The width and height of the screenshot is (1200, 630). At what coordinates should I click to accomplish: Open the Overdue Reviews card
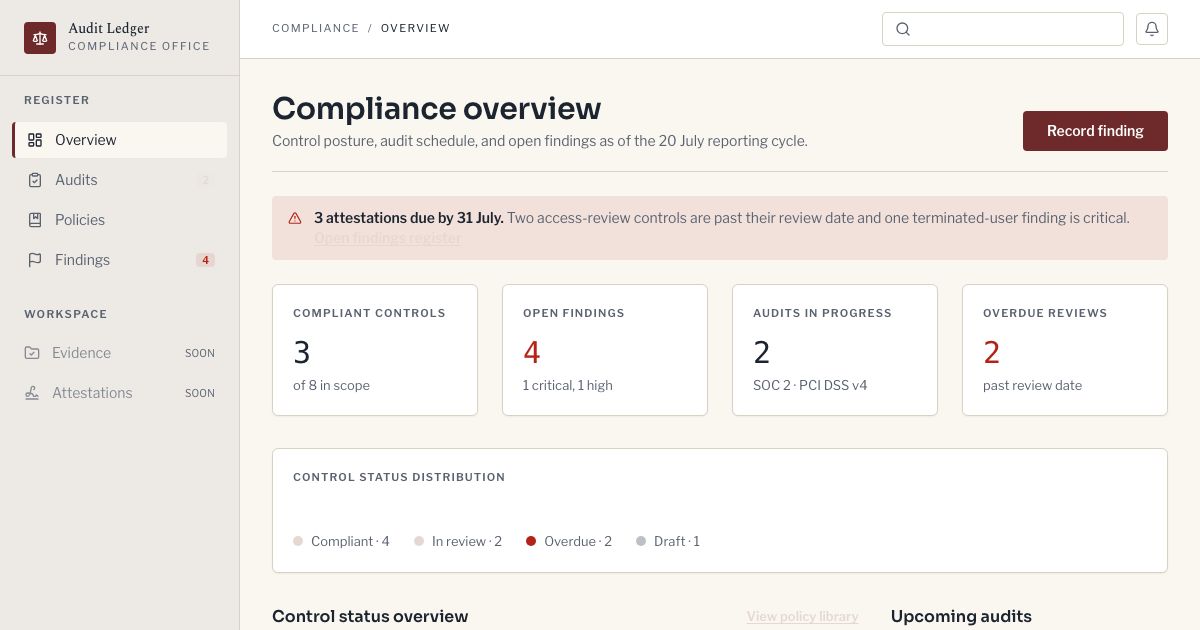[x=1065, y=350]
